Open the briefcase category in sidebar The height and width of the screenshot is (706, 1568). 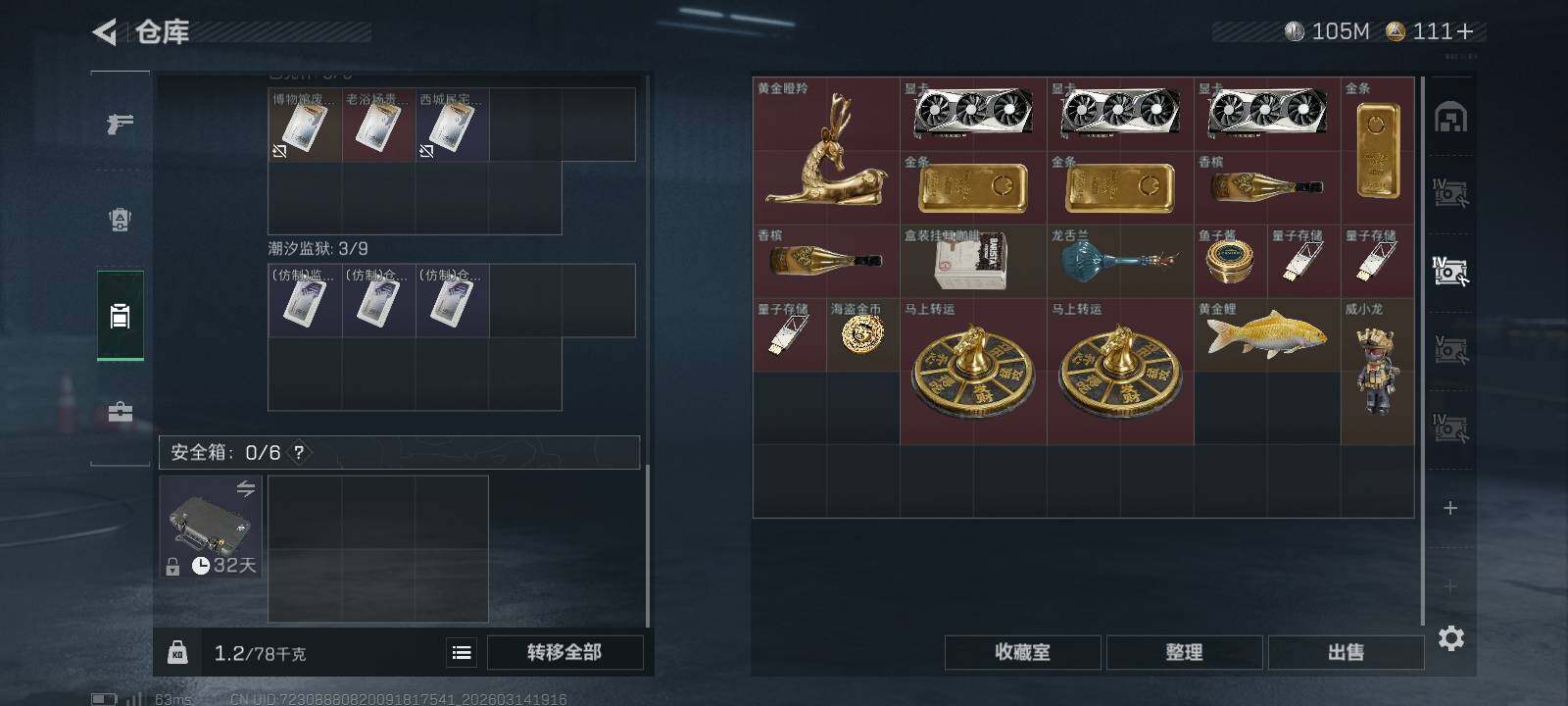coord(120,412)
